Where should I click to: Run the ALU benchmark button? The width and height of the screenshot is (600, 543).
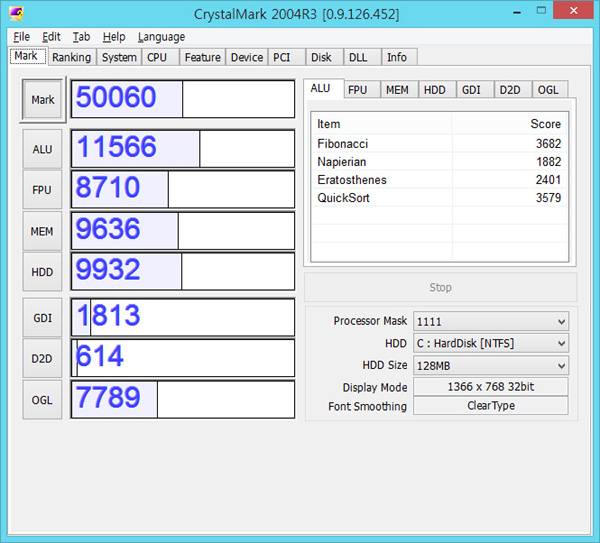tap(42, 149)
